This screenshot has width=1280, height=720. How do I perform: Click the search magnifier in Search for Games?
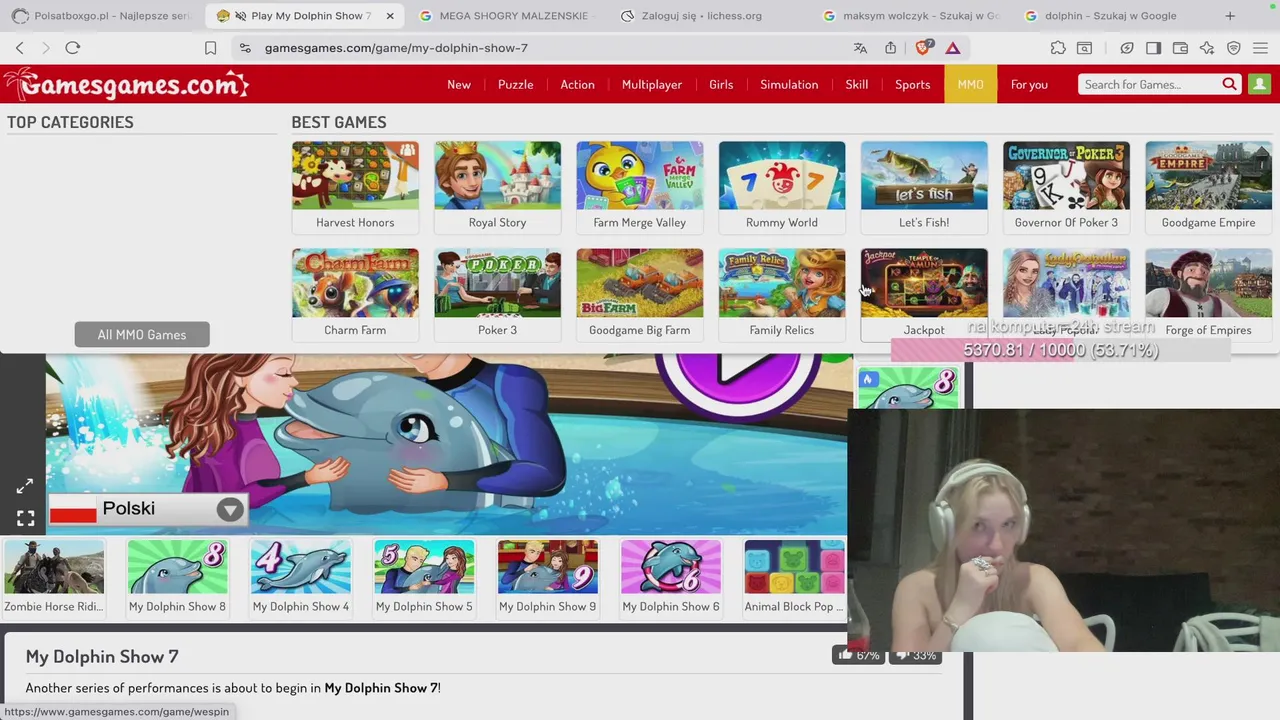click(1229, 84)
